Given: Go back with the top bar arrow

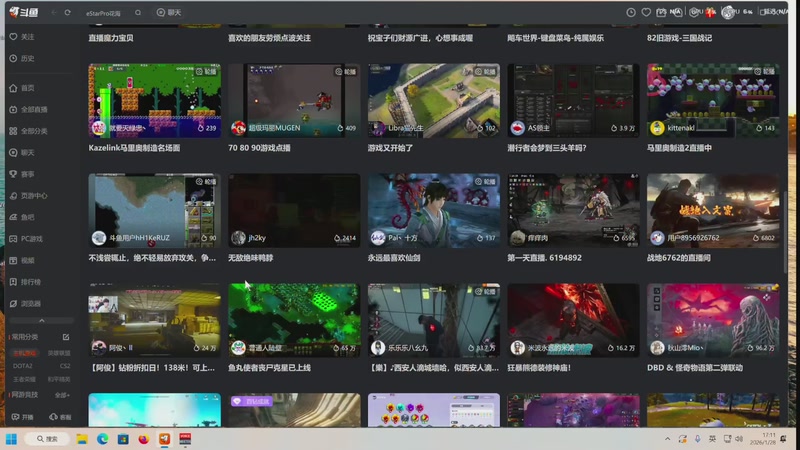Looking at the screenshot, I should pyautogui.click(x=54, y=12).
